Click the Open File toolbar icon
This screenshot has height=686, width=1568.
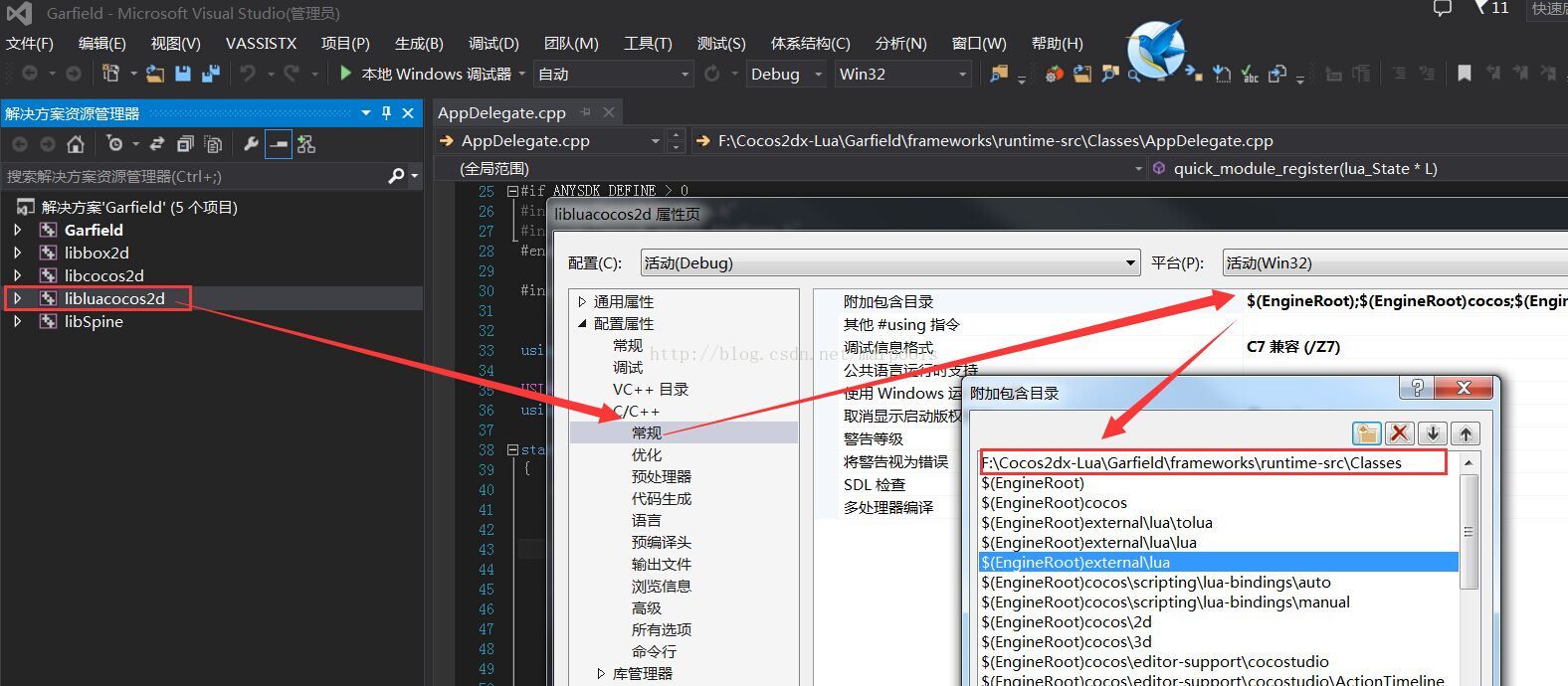tap(155, 74)
